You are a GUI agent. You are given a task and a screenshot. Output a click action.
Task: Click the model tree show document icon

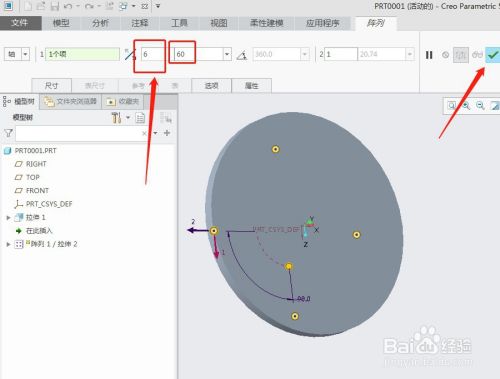[140, 117]
